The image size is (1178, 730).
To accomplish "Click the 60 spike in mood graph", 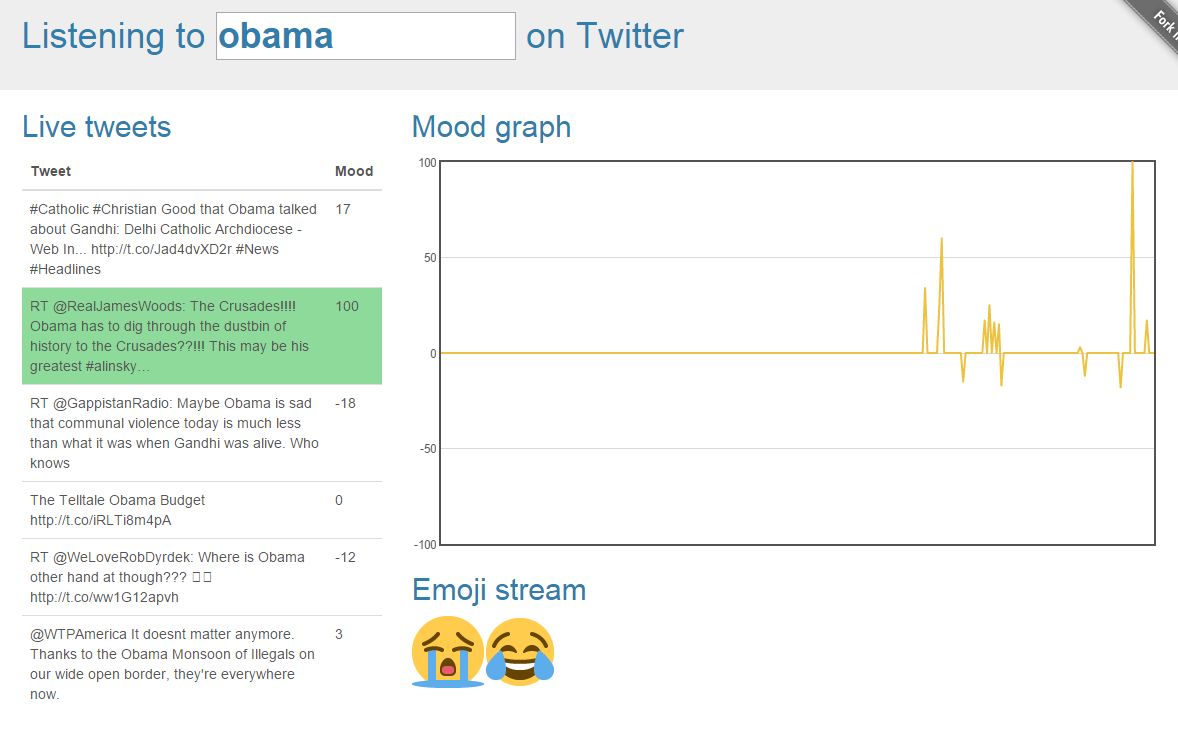I will [x=941, y=242].
